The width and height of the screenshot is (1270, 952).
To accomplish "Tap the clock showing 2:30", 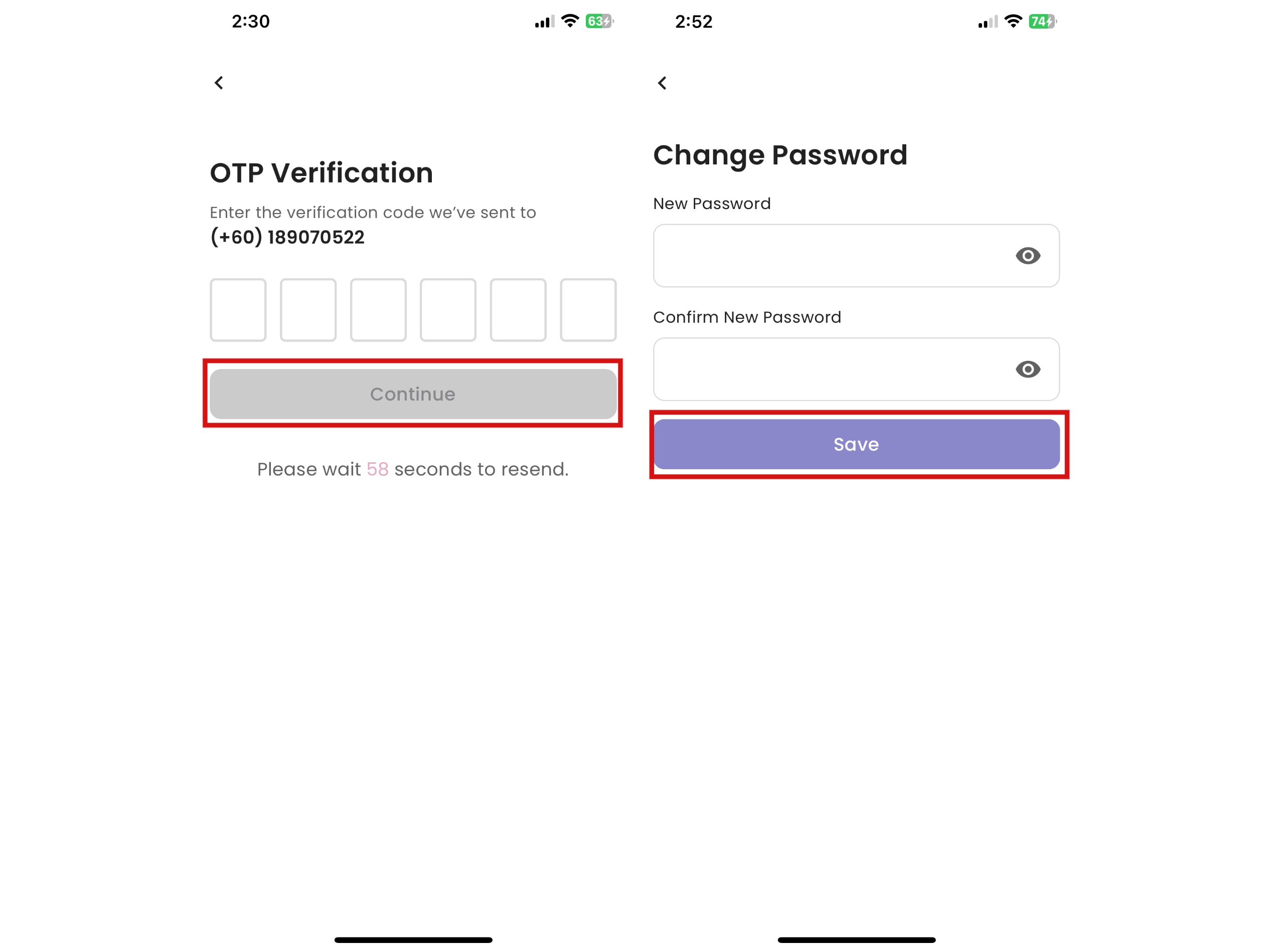I will [x=250, y=21].
